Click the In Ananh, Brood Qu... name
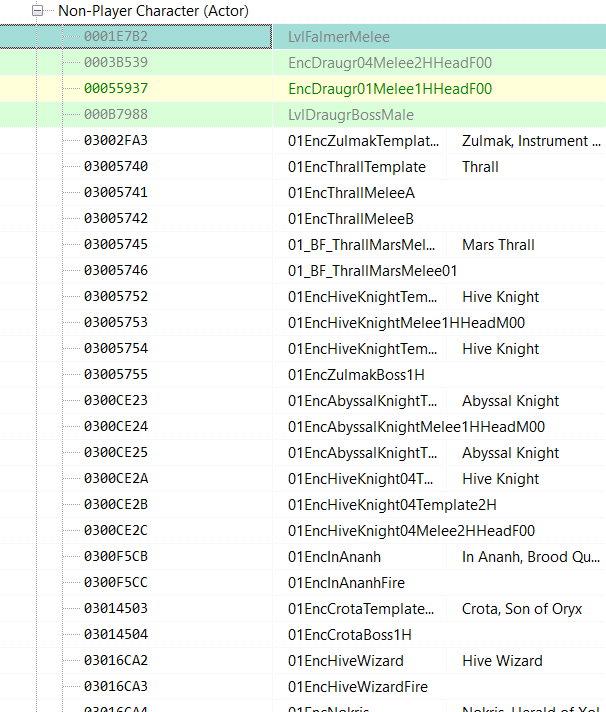Viewport: 606px width, 712px height. point(531,557)
